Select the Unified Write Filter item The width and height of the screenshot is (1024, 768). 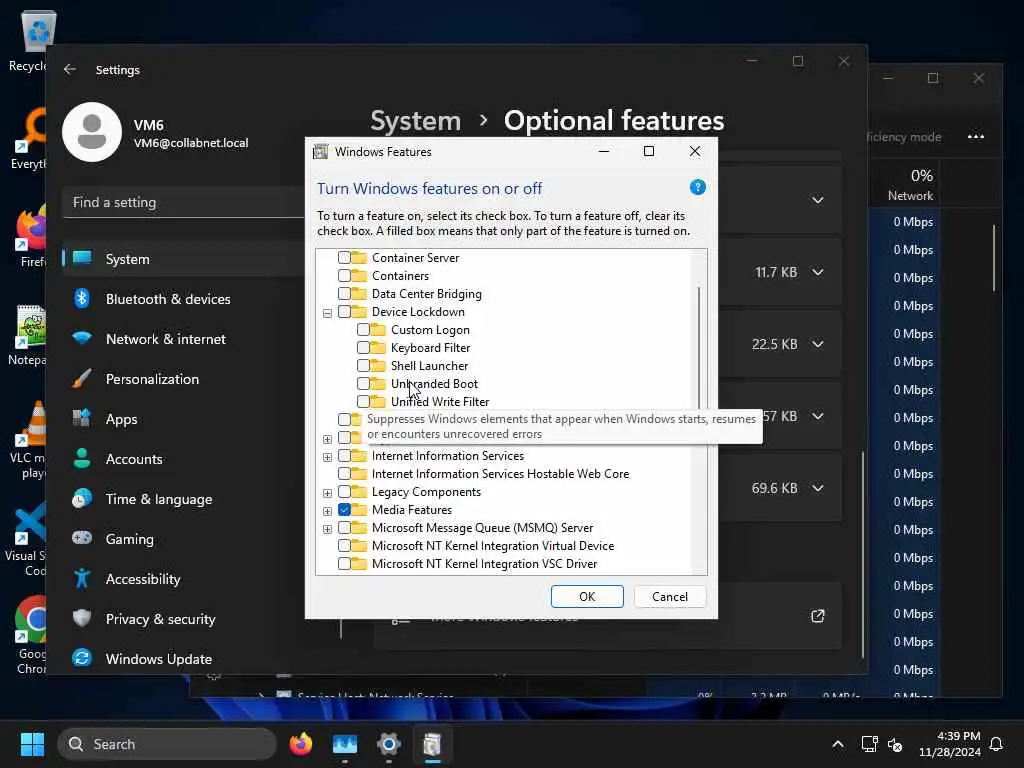coord(440,402)
